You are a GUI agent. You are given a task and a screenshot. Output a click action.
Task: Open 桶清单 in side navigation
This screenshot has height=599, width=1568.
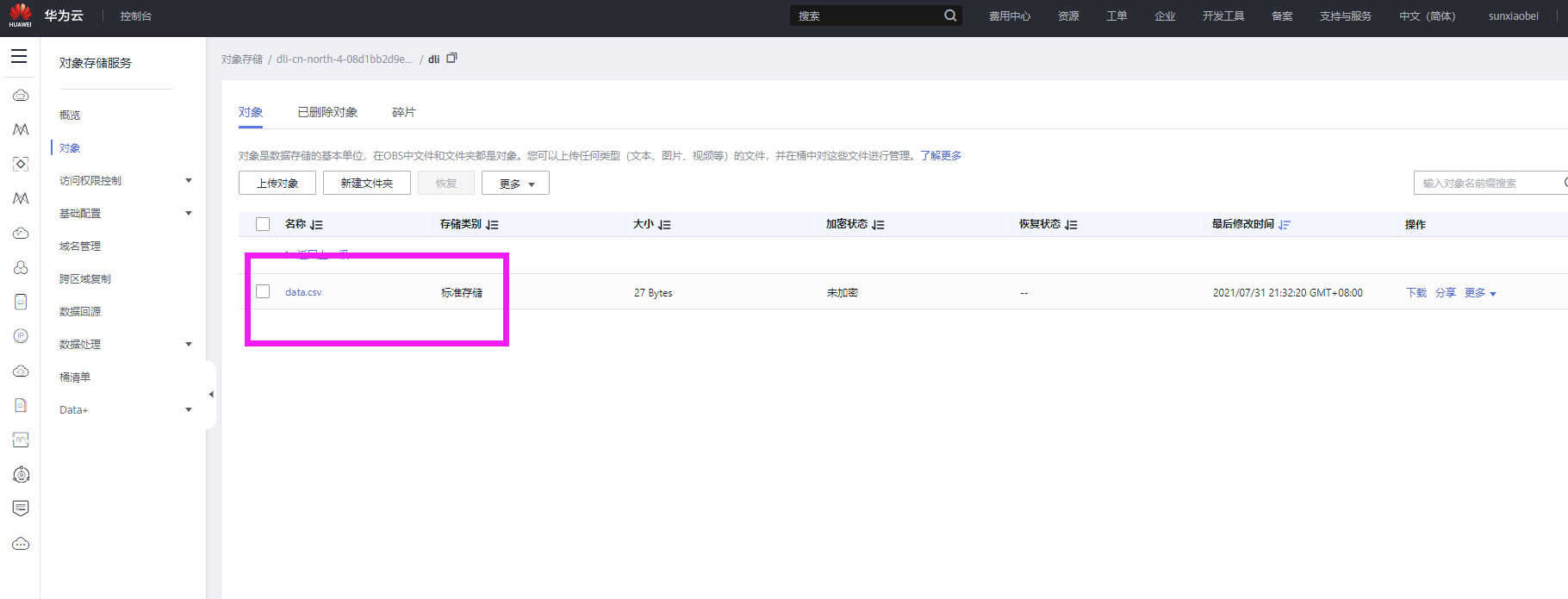click(75, 377)
